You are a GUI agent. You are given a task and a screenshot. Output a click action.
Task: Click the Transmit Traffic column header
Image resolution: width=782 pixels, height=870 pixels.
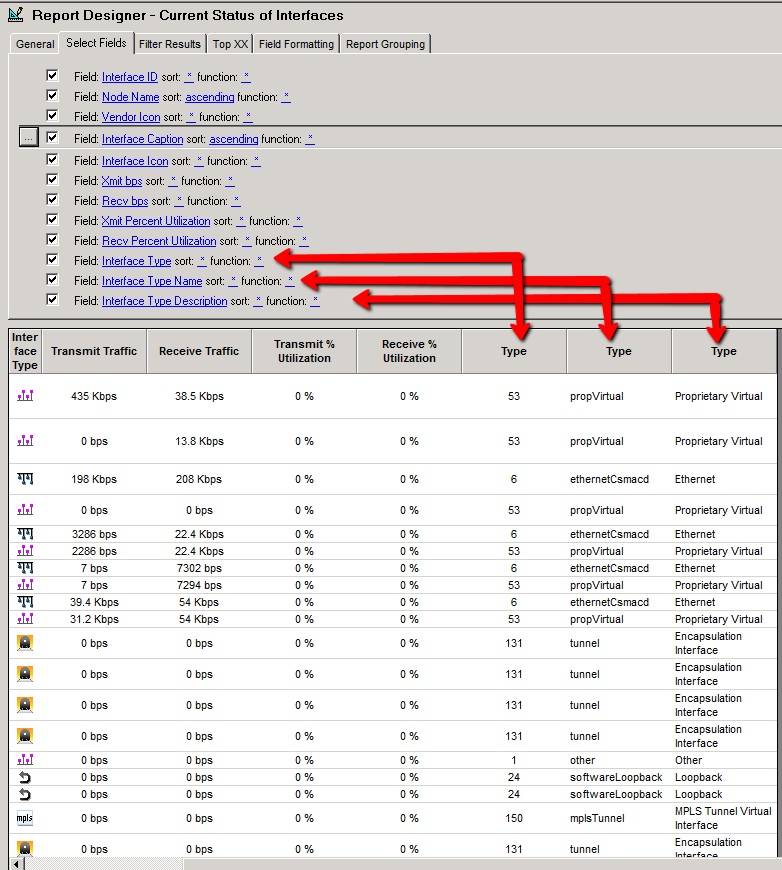(94, 351)
